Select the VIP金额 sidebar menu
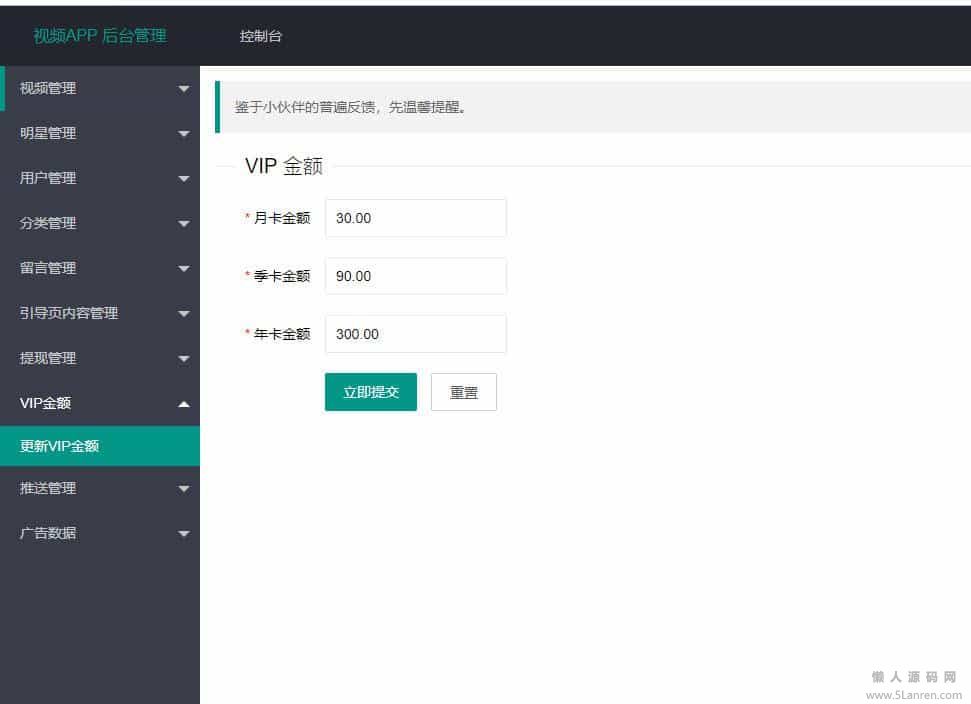 point(100,404)
